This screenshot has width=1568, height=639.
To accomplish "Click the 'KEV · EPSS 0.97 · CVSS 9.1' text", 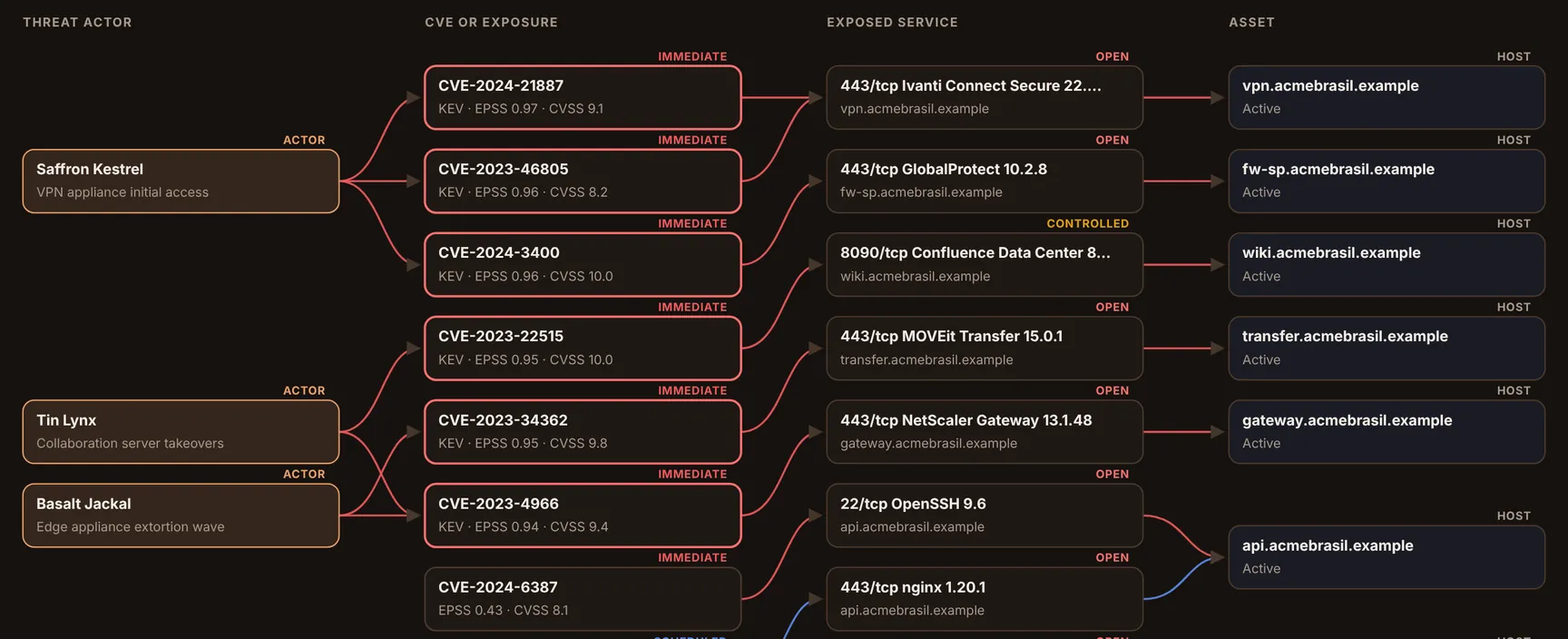I will [x=521, y=109].
